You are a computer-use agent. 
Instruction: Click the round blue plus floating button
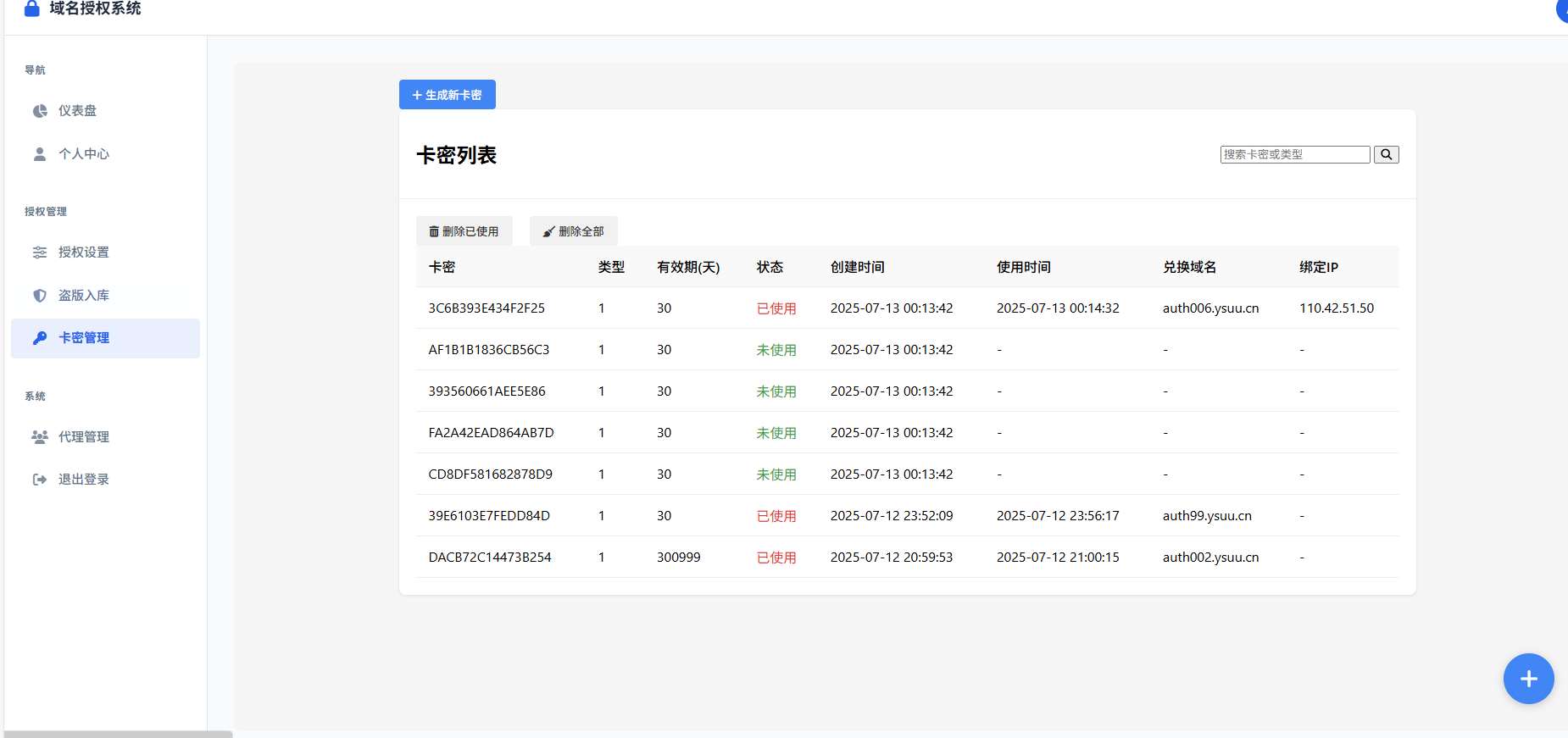1527,679
